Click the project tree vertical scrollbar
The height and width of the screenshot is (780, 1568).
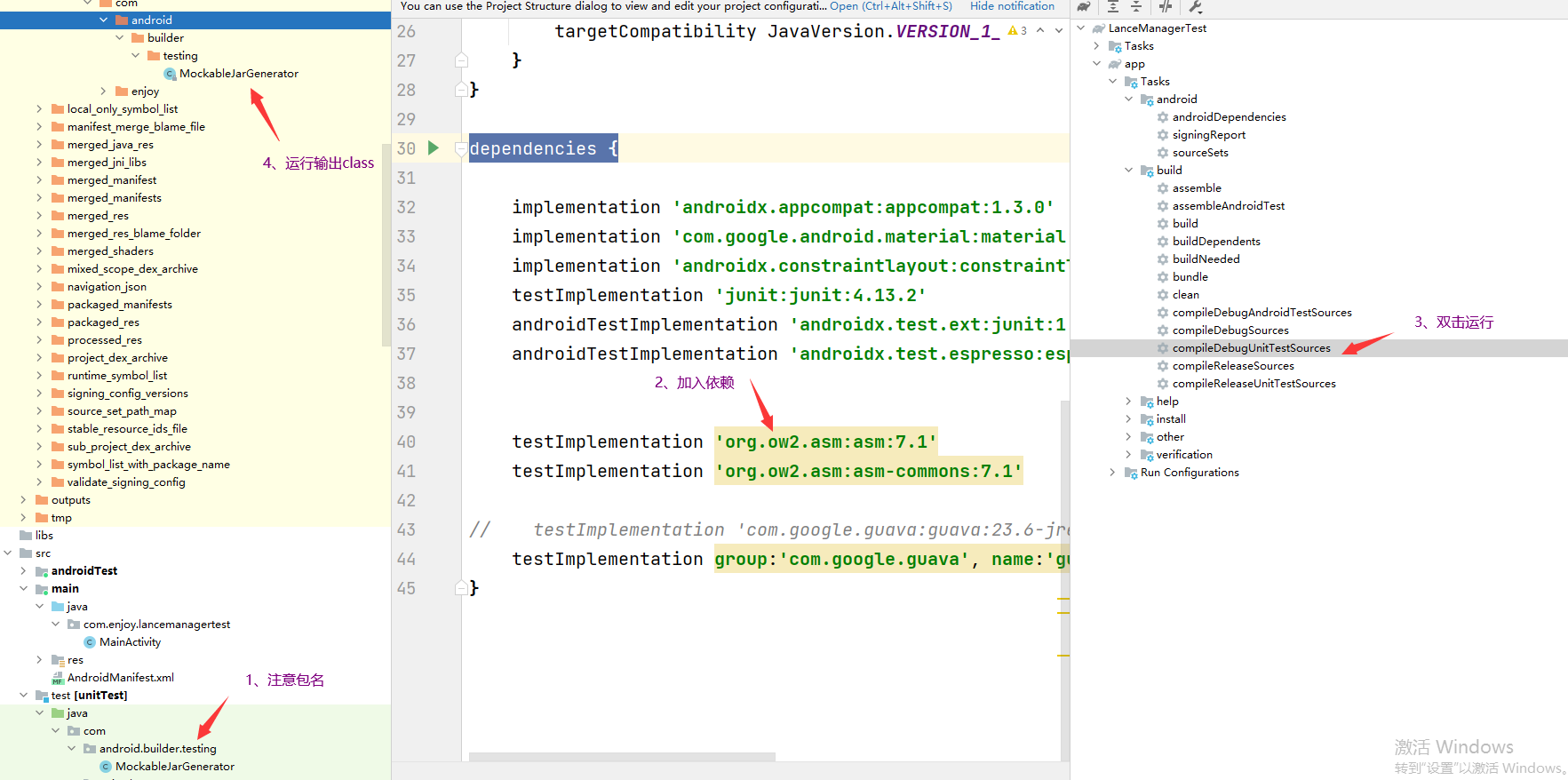click(386, 244)
